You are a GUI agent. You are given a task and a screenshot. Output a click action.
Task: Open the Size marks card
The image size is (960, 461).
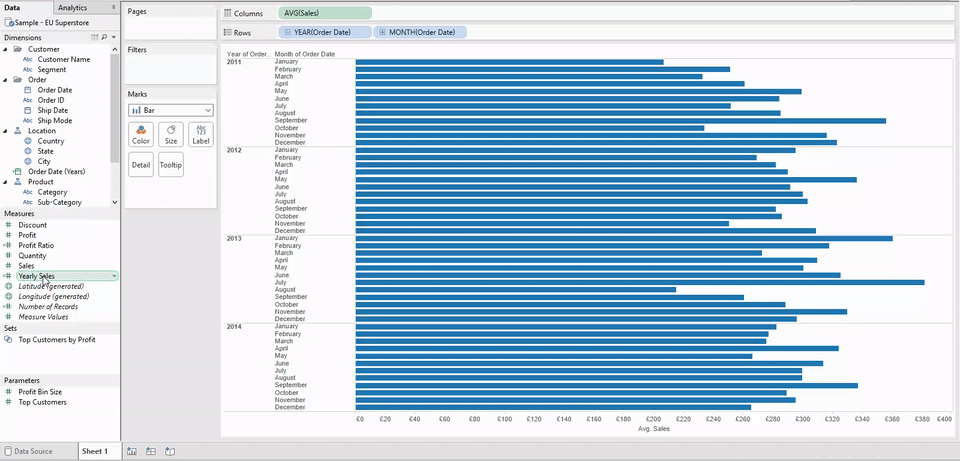tap(170, 134)
